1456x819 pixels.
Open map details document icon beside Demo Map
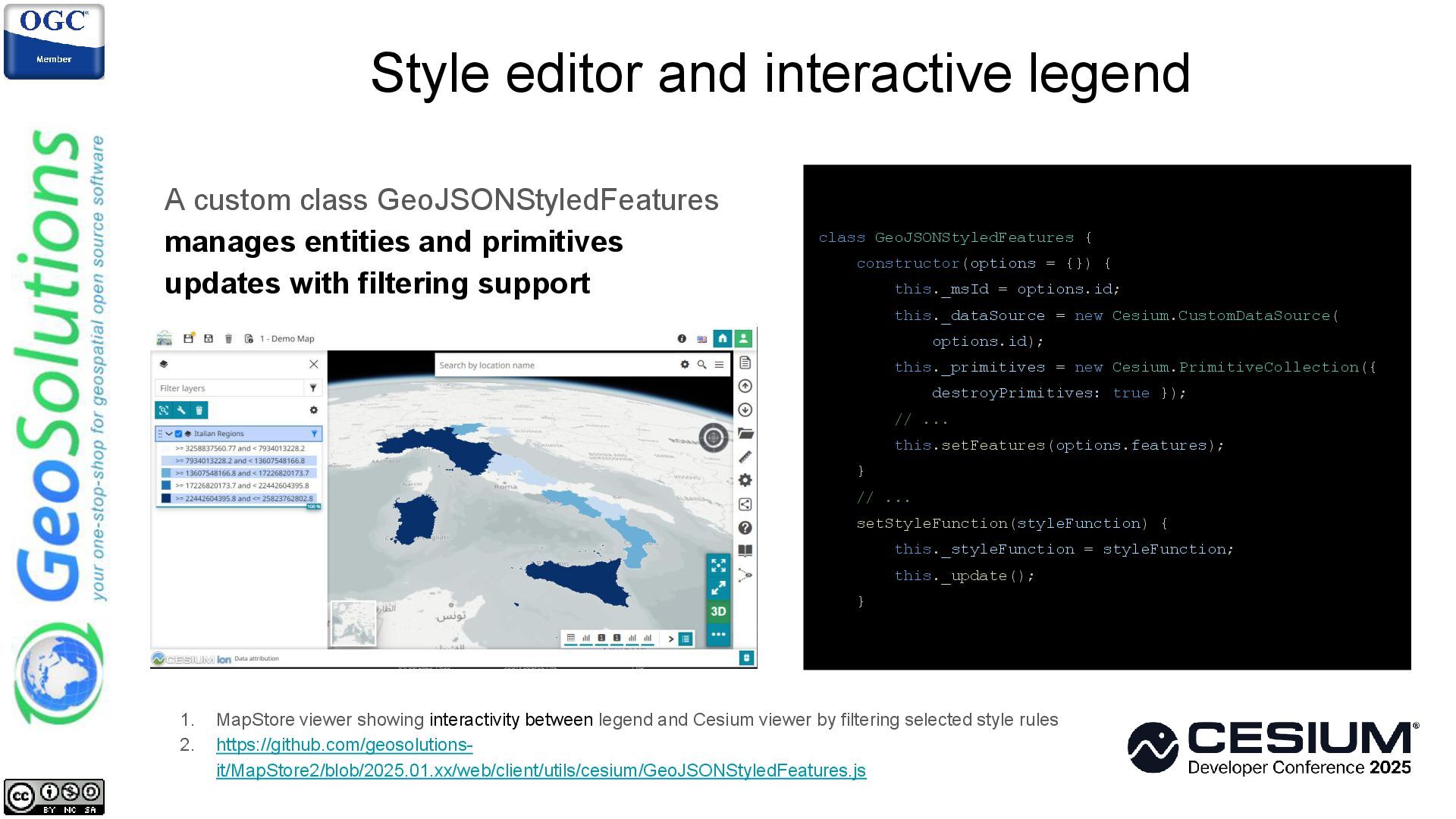pos(249,338)
